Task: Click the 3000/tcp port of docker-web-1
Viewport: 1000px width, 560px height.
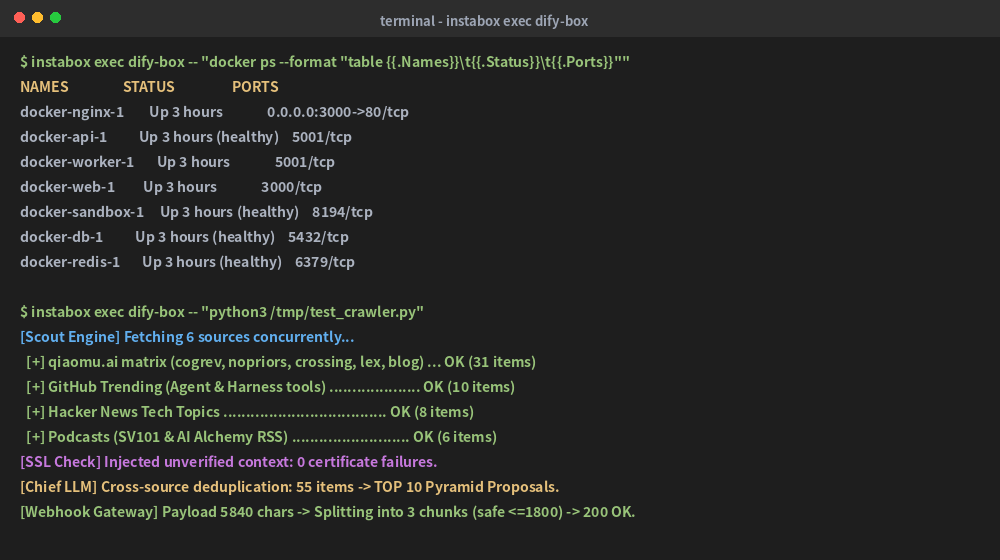Action: pyautogui.click(x=291, y=187)
